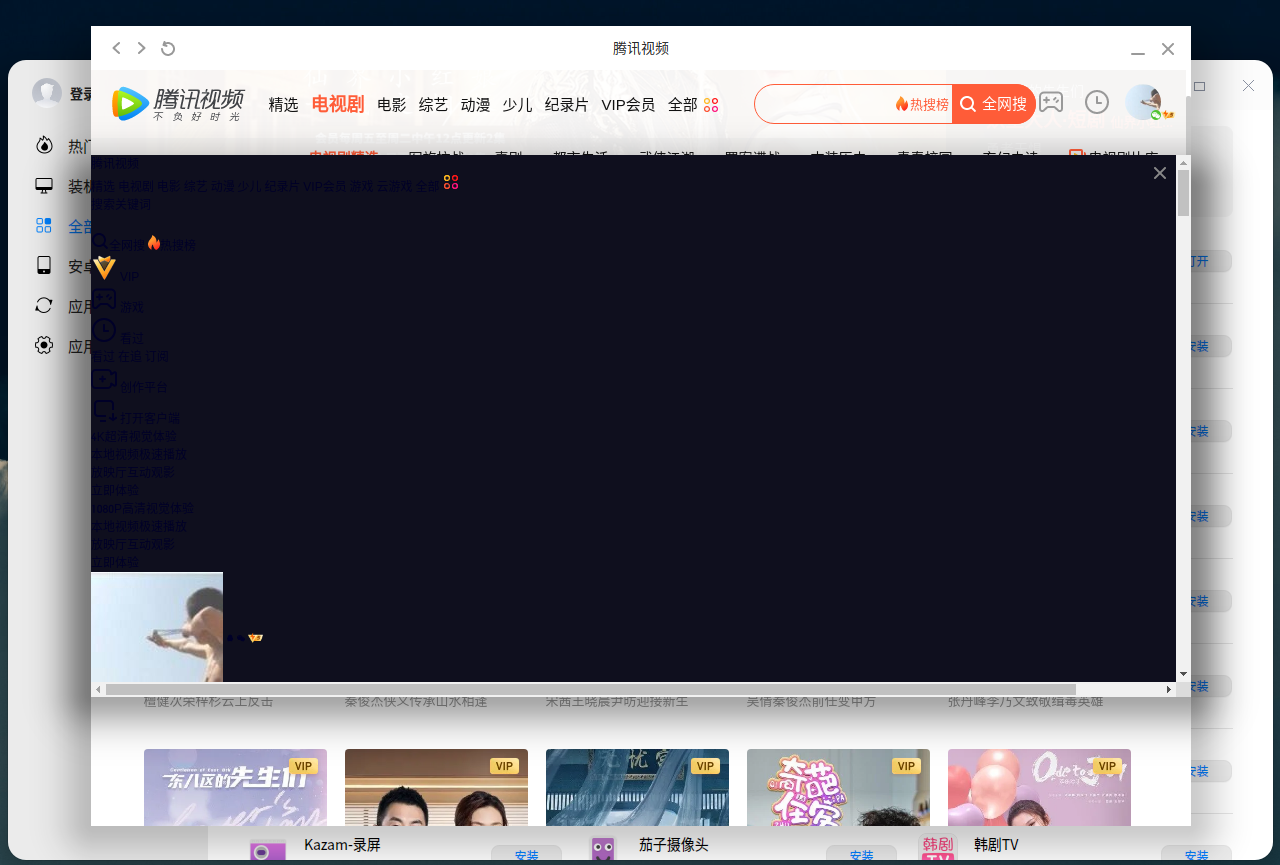Switch to the 纪录片 tab
Image resolution: width=1280 pixels, height=865 pixels.
pos(566,103)
